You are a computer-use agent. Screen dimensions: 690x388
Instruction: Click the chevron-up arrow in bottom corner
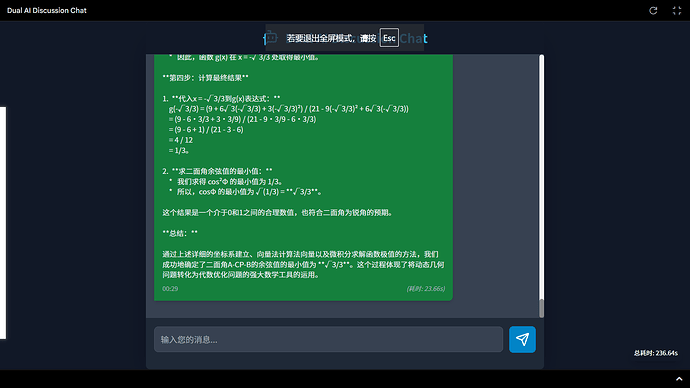(x=679, y=379)
